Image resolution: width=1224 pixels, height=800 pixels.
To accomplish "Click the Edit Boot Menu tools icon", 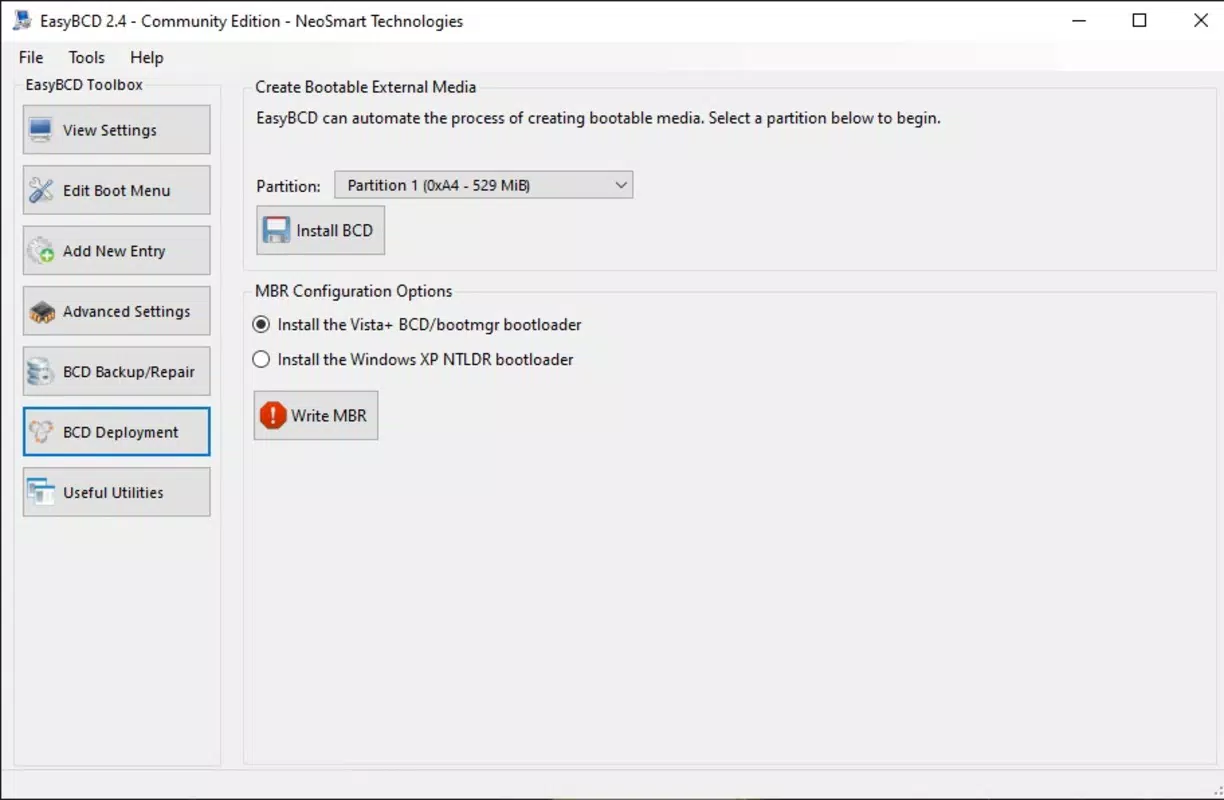I will pyautogui.click(x=41, y=190).
